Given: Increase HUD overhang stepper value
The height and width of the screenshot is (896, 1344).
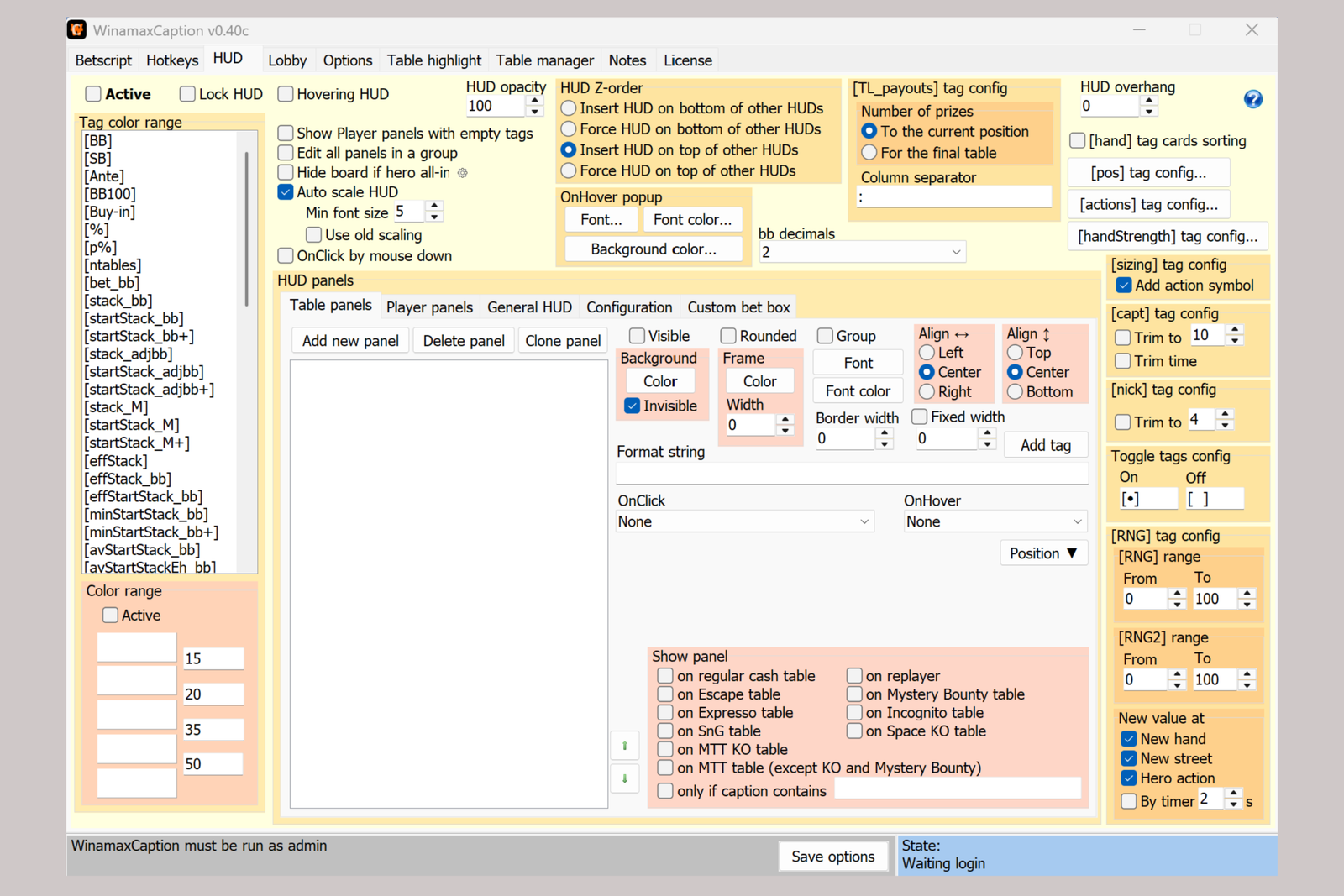Looking at the screenshot, I should click(1149, 101).
